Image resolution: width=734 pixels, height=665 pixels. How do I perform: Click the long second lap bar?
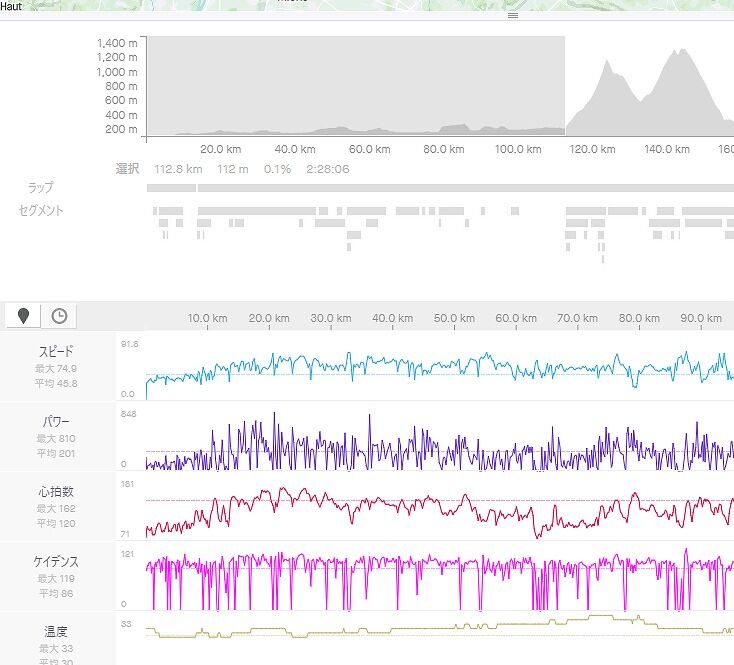coord(466,188)
